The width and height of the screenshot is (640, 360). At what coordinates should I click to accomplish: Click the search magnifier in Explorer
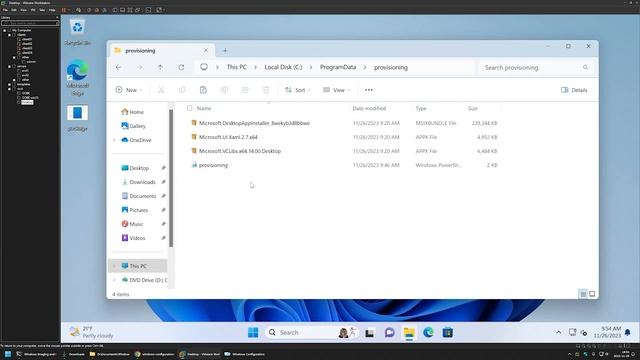pyautogui.click(x=585, y=67)
